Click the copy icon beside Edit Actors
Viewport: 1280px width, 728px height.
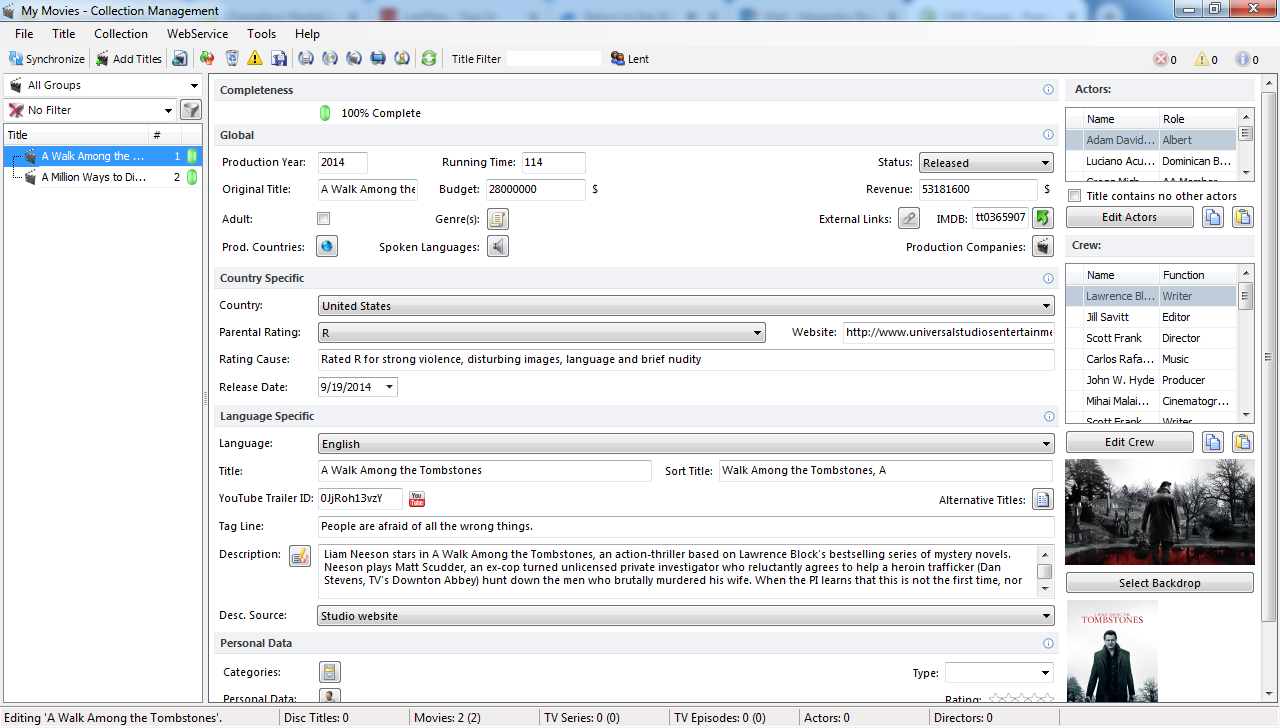coord(1212,217)
